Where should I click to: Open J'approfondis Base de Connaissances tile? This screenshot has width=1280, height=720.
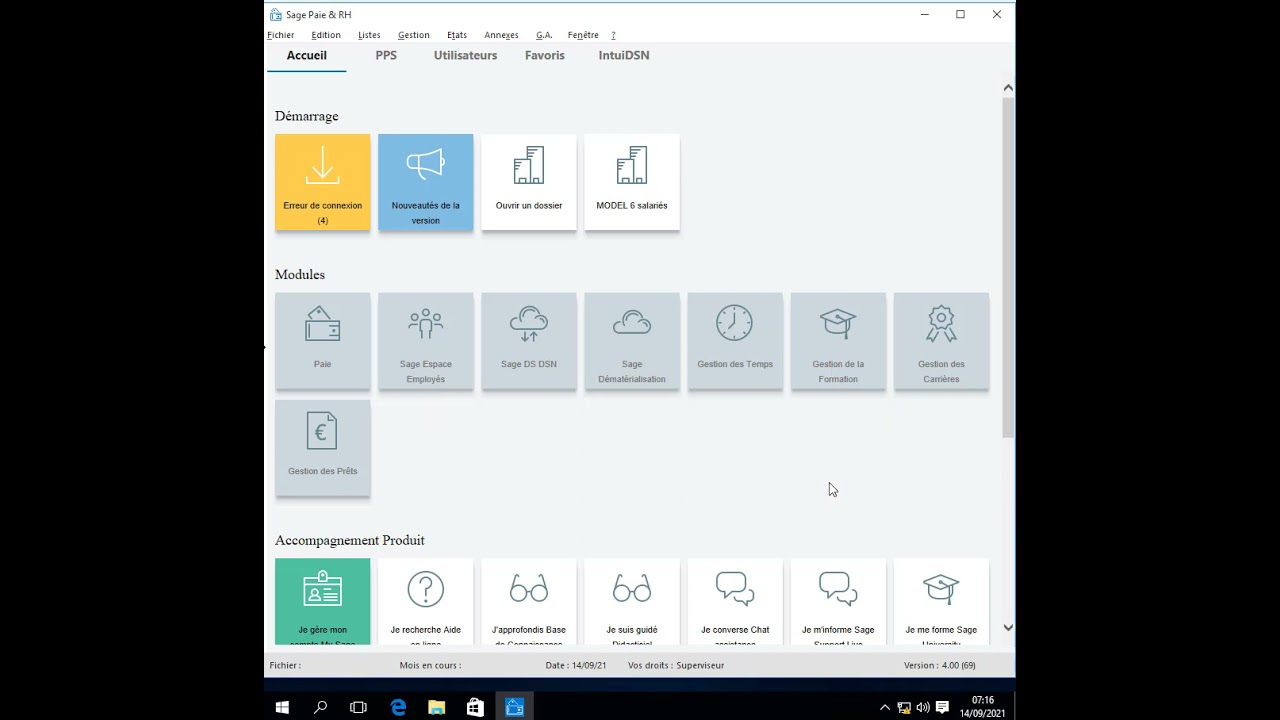528,601
